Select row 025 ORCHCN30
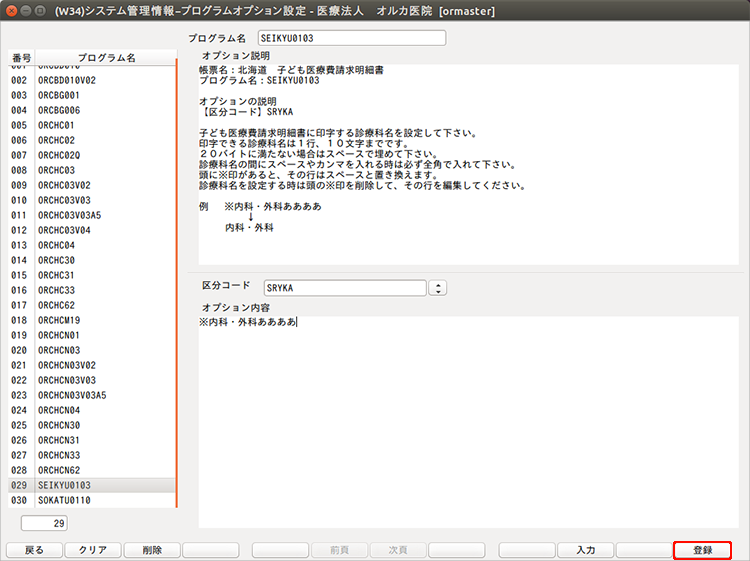The width and height of the screenshot is (750, 561). click(x=92, y=425)
